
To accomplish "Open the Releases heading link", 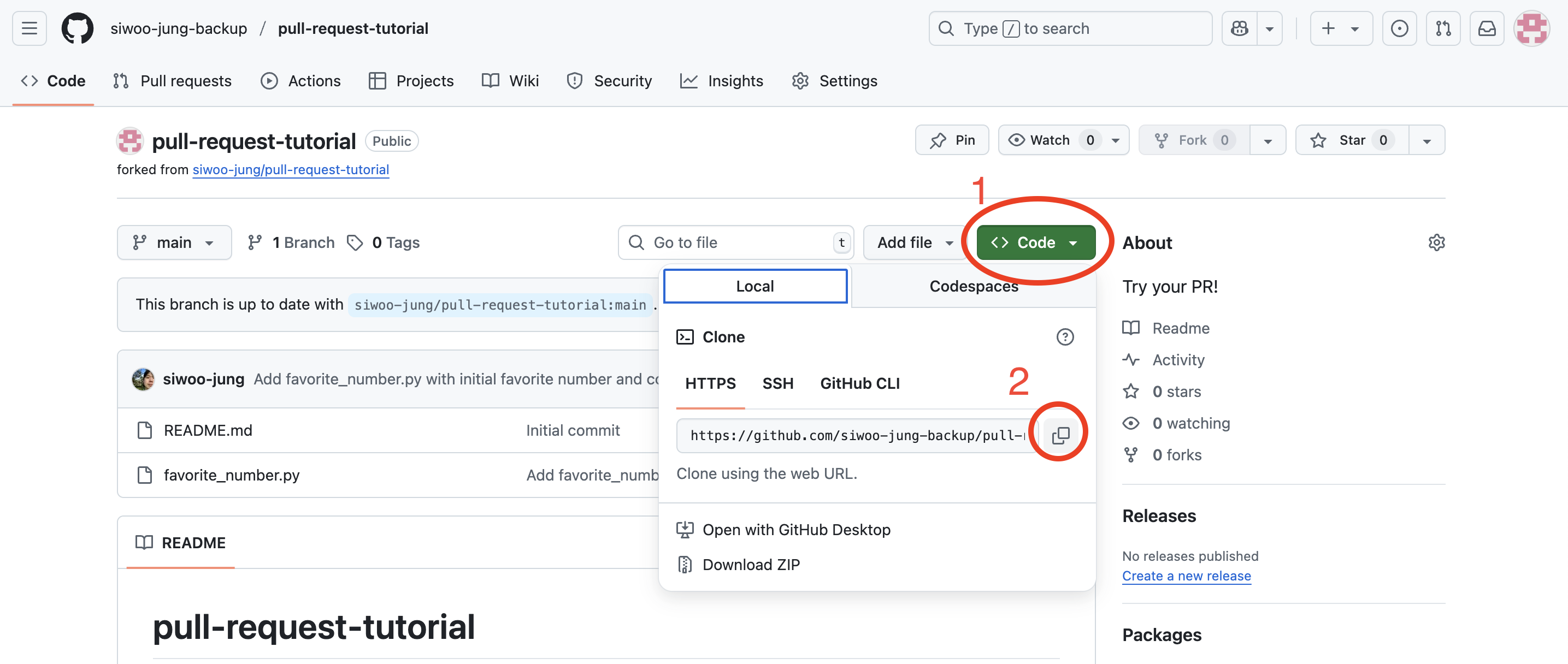I will (1159, 516).
